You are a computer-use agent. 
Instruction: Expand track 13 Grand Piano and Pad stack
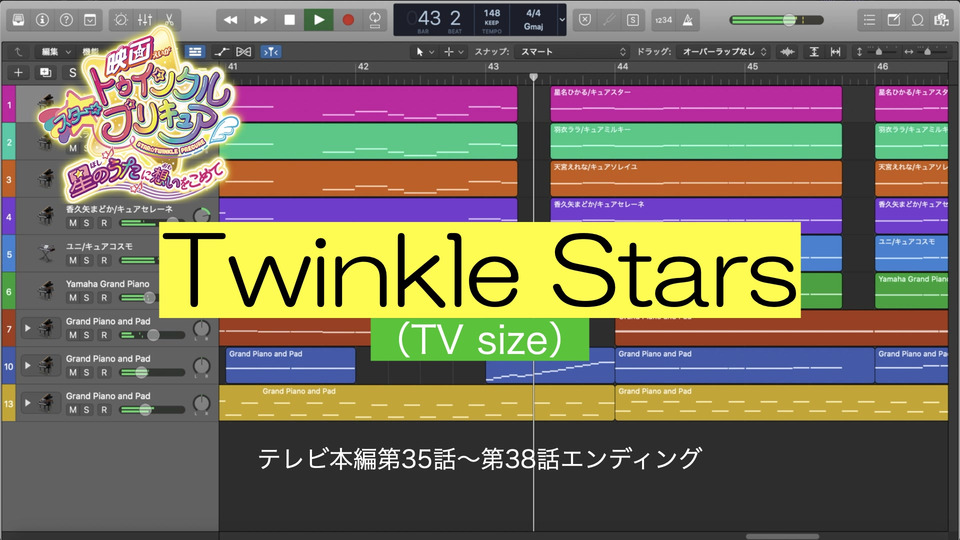[28, 403]
